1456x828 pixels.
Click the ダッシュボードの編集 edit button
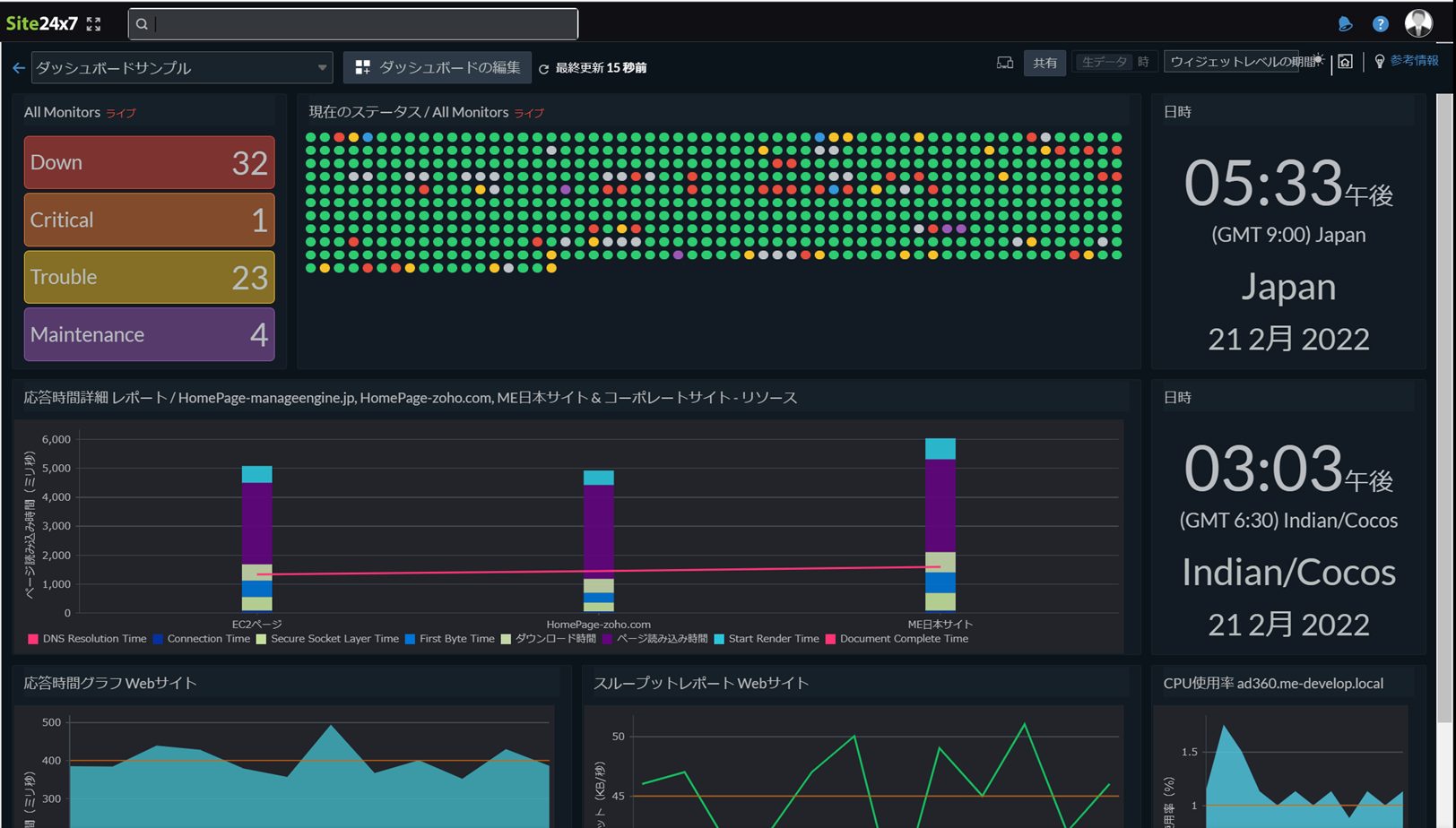[x=438, y=68]
